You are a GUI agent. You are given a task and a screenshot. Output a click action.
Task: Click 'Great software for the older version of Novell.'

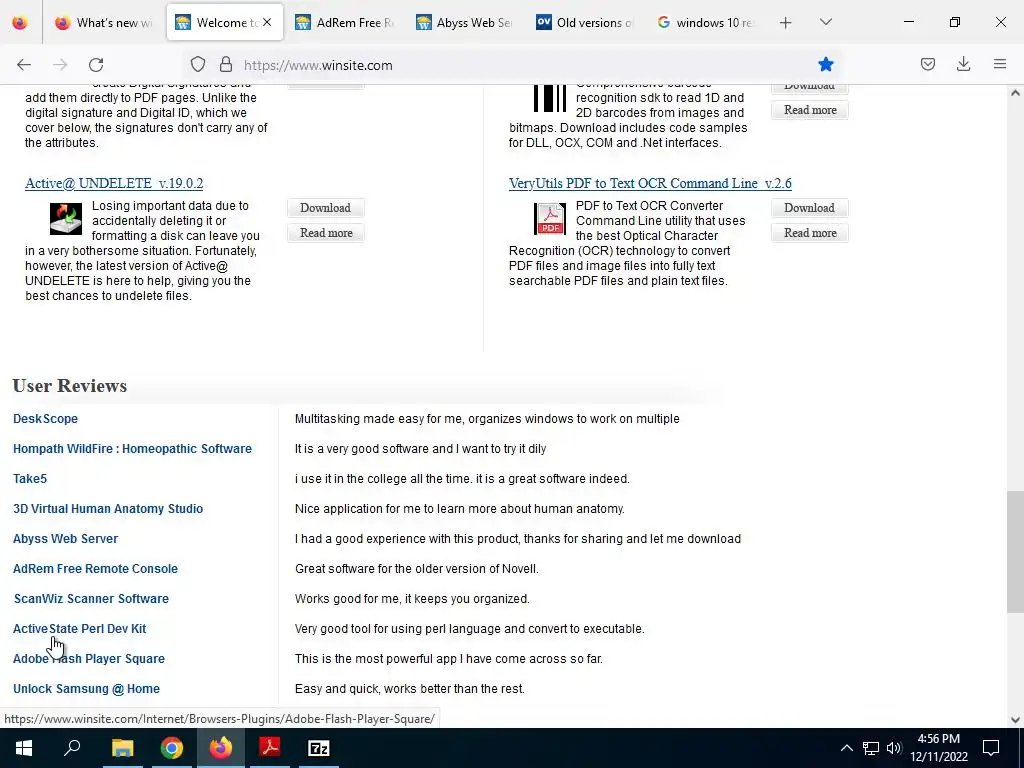coord(417,569)
